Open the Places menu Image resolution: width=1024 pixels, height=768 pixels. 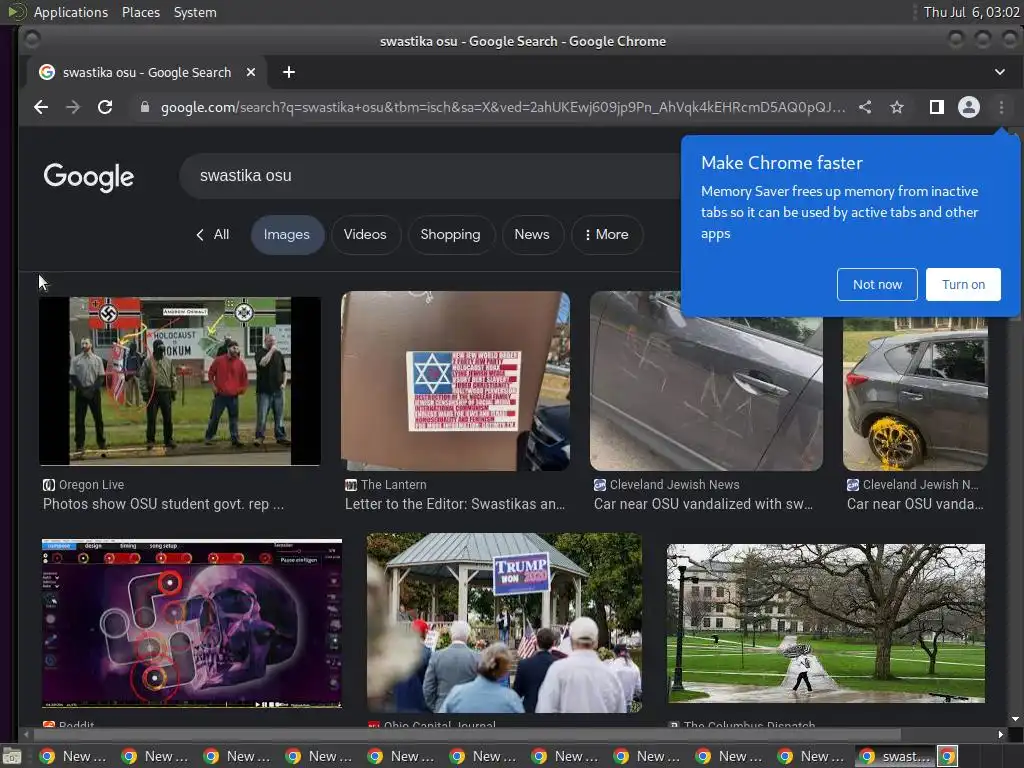pyautogui.click(x=141, y=12)
